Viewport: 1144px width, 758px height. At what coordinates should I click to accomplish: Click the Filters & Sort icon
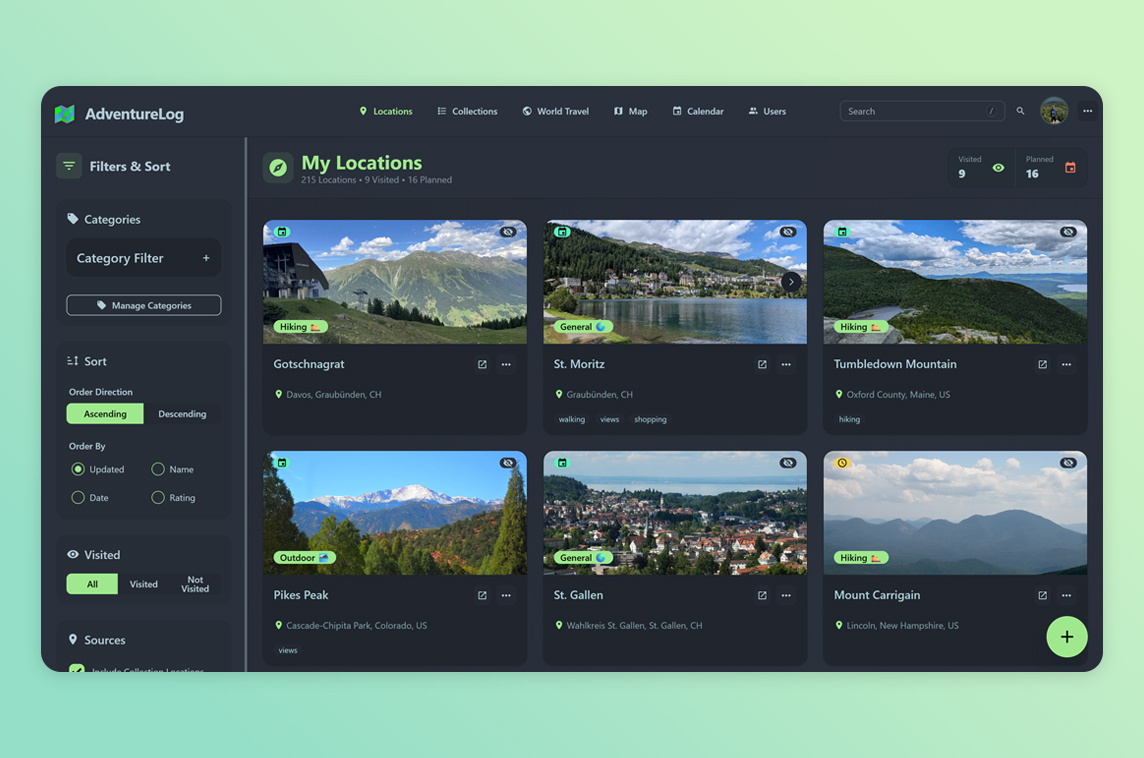coord(69,167)
